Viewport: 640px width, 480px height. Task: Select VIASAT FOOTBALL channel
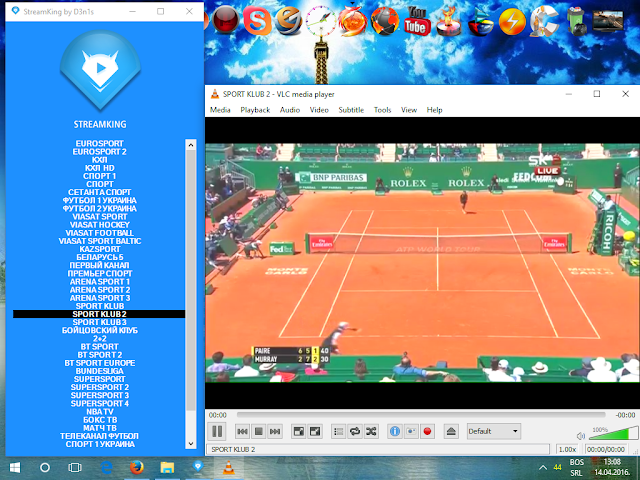click(x=99, y=233)
